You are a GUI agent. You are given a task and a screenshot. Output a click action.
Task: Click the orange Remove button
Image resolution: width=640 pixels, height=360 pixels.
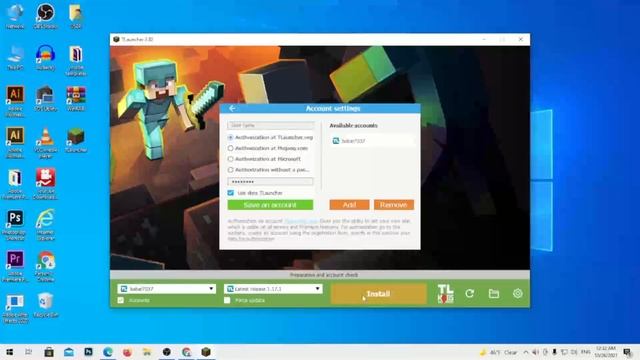tap(394, 205)
